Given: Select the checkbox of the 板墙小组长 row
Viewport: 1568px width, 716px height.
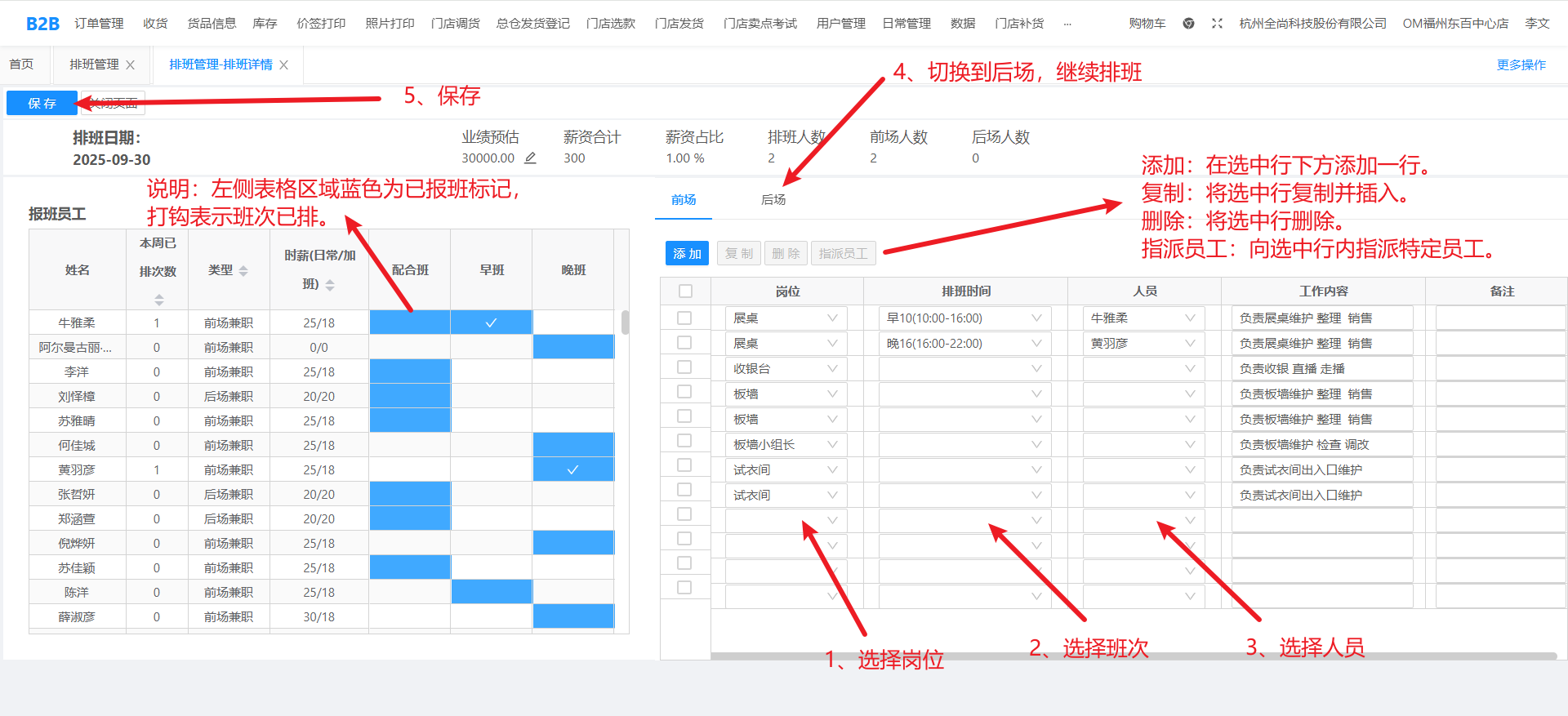Looking at the screenshot, I should click(684, 441).
